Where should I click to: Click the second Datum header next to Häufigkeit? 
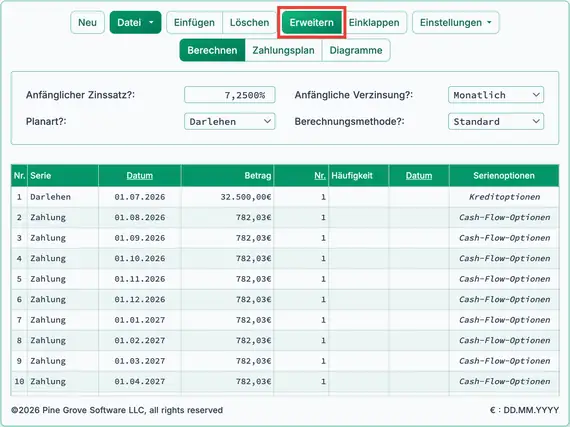[419, 176]
